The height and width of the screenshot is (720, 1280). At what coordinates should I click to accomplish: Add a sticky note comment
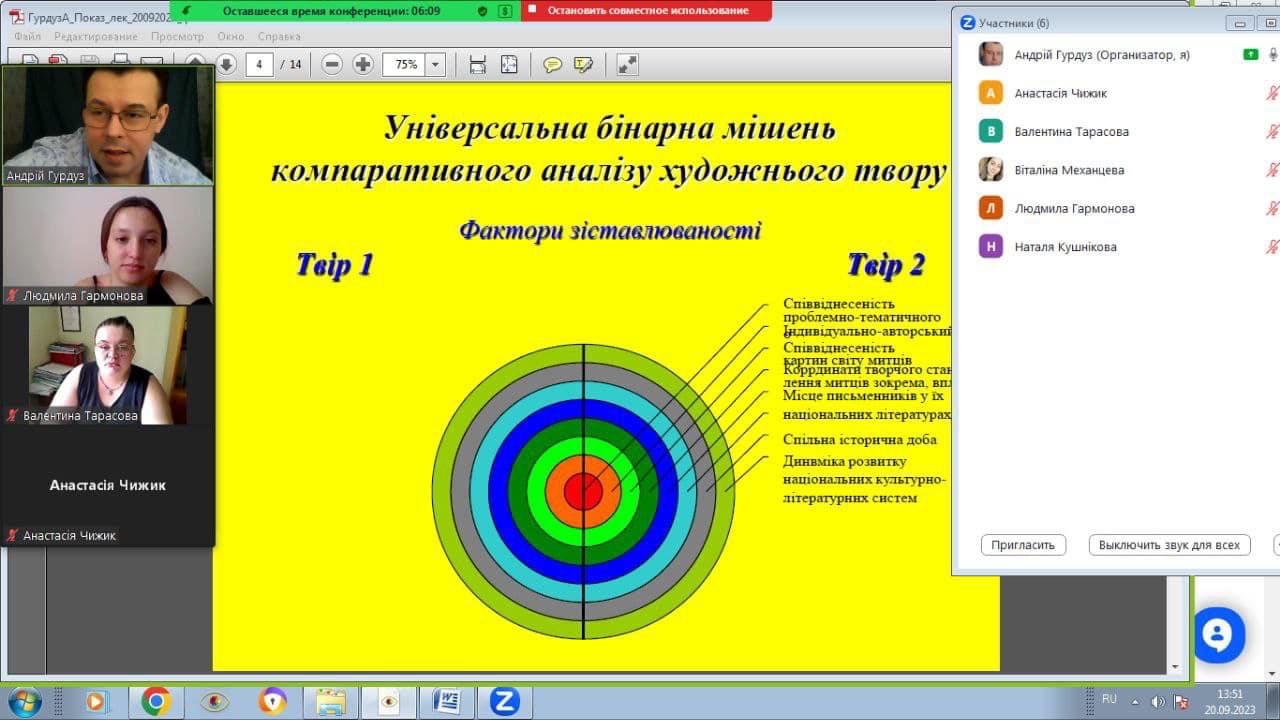pos(552,65)
